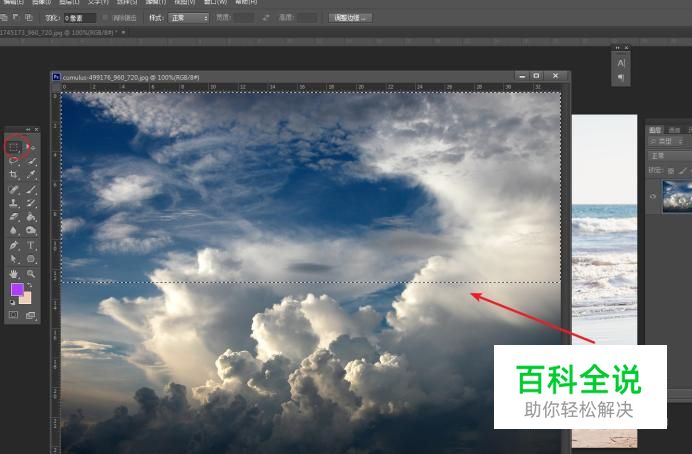Open the purple foreground color picker
This screenshot has height=454, width=692.
coord(17,289)
